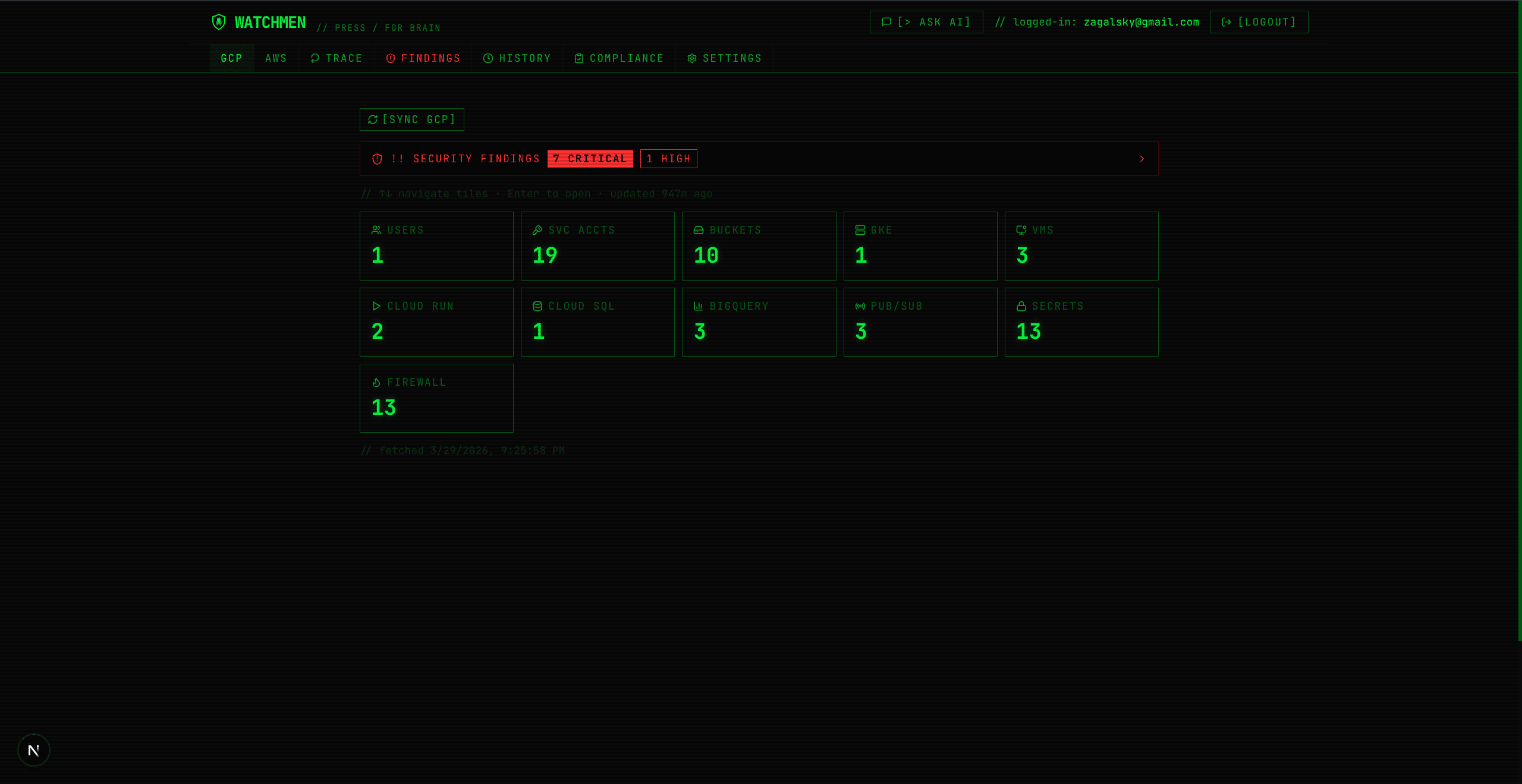The width and height of the screenshot is (1522, 784).
Task: Open the SVC ACCTS tile
Action: tap(598, 246)
